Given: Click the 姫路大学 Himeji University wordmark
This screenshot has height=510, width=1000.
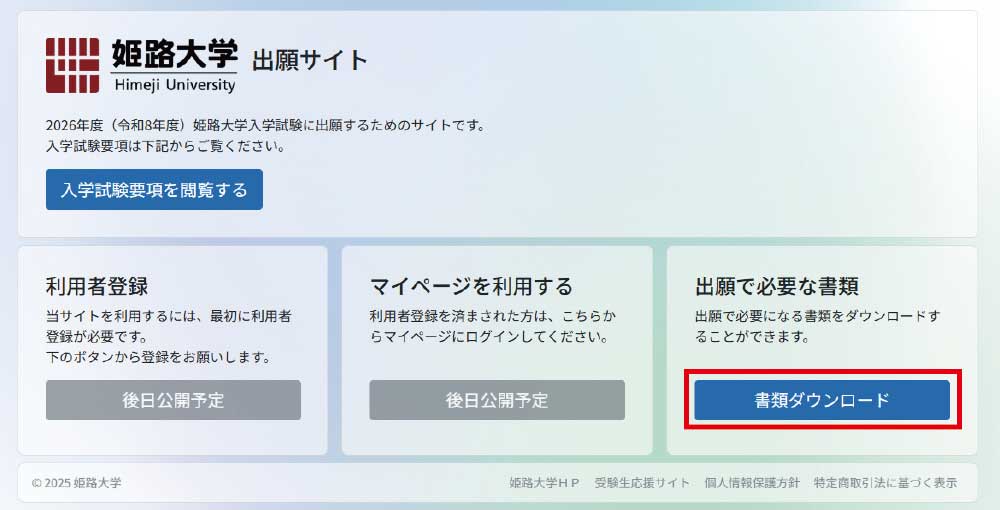Looking at the screenshot, I should (174, 65).
